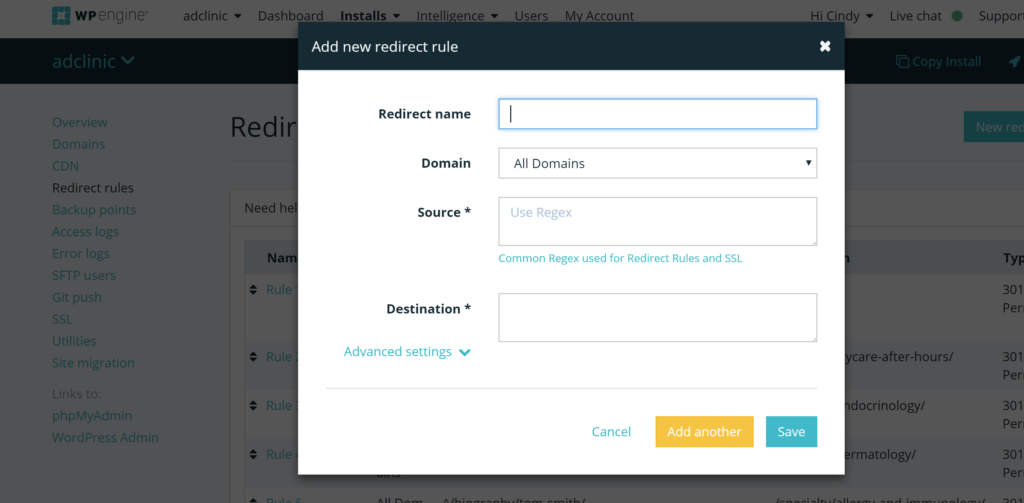Open Live chat
The width and height of the screenshot is (1024, 503).
[916, 16]
